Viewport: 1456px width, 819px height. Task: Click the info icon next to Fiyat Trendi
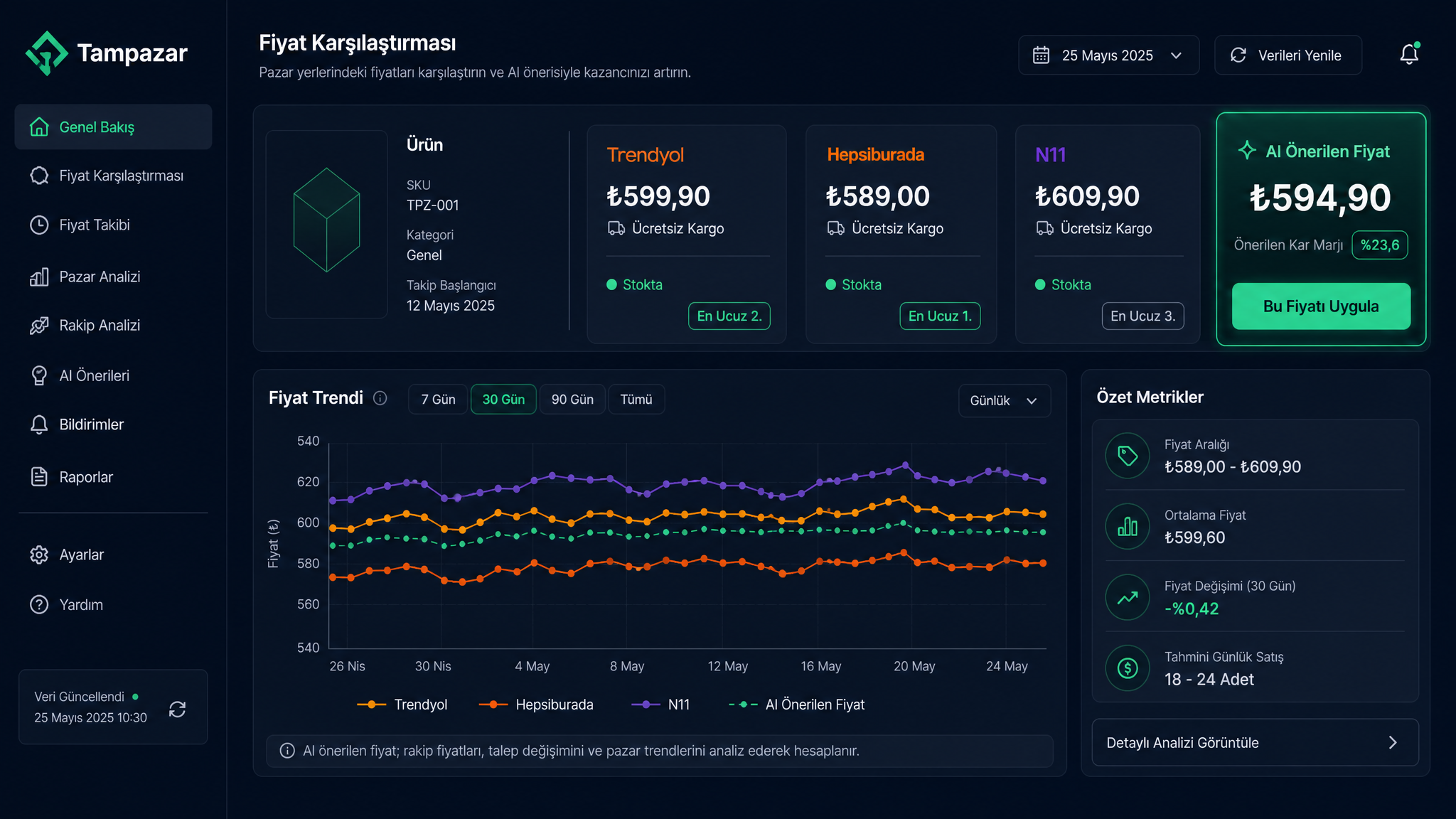(380, 398)
